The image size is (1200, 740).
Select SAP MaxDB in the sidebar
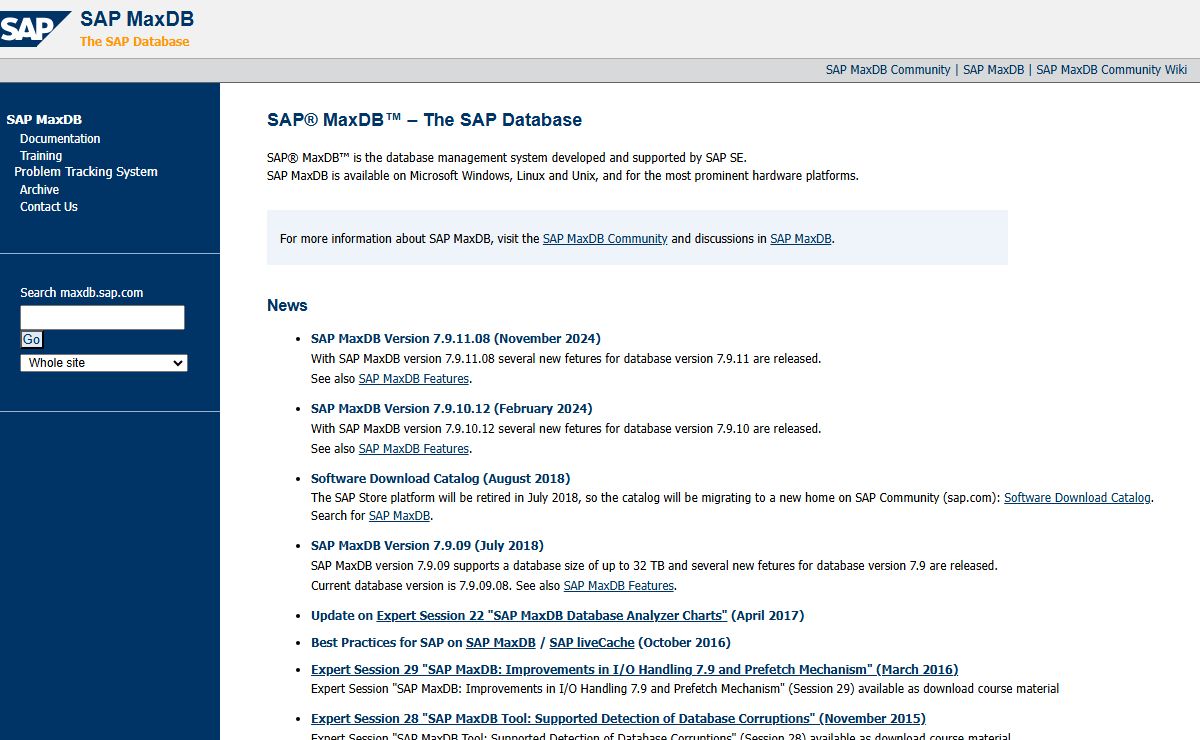pos(44,120)
